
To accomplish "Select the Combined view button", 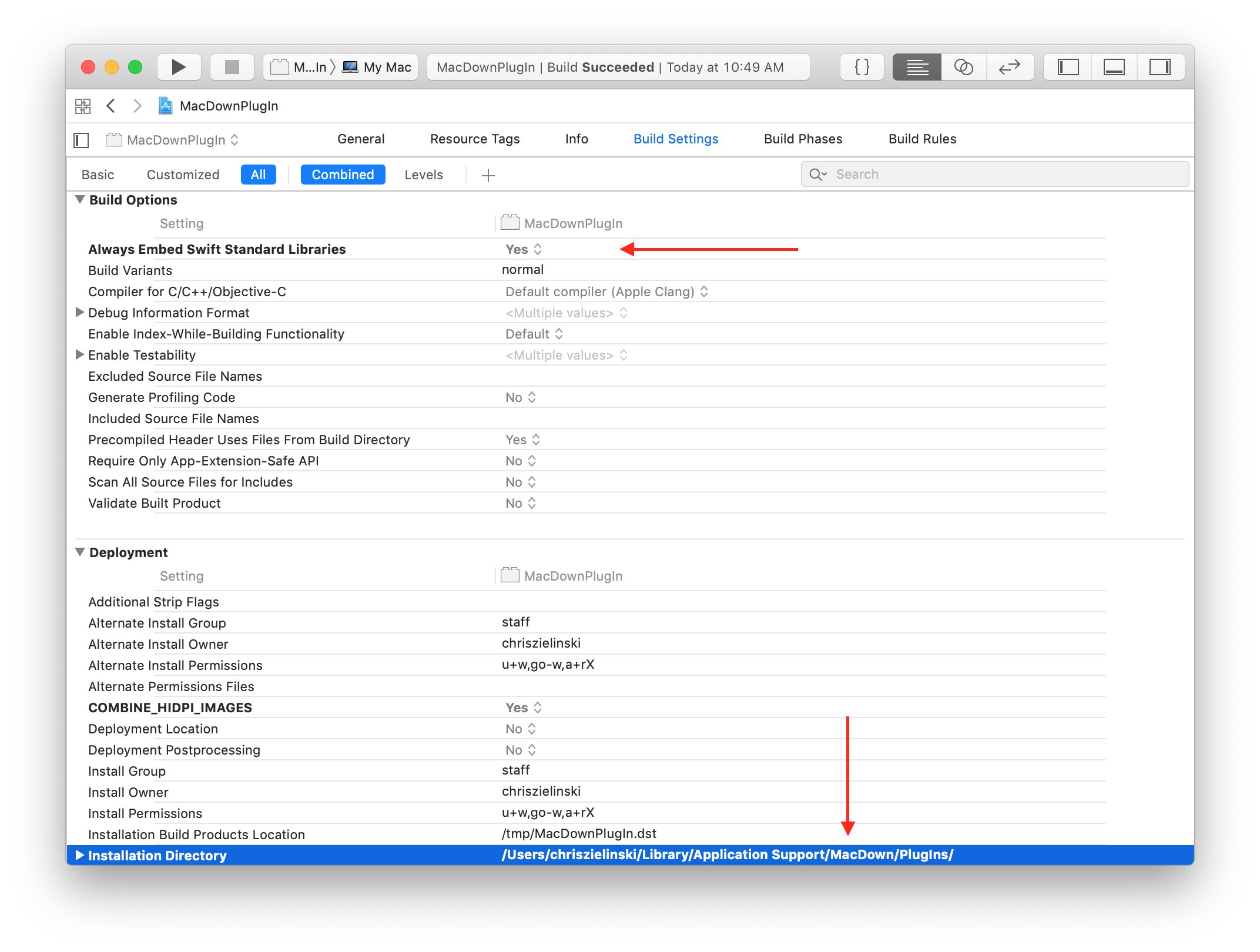I will (x=343, y=175).
